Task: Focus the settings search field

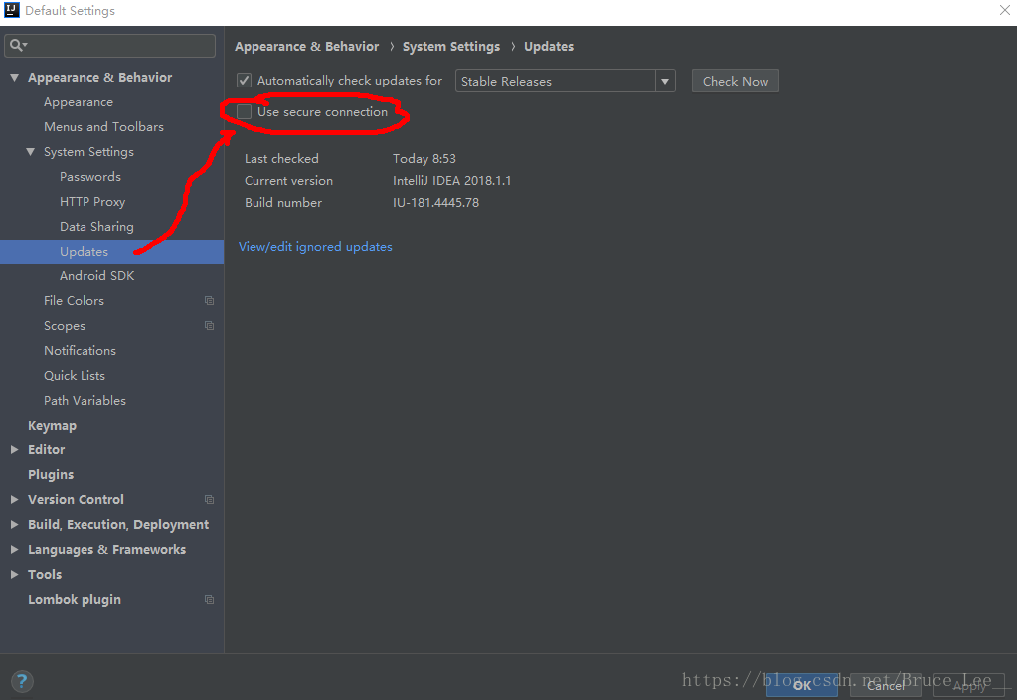Action: click(x=110, y=46)
